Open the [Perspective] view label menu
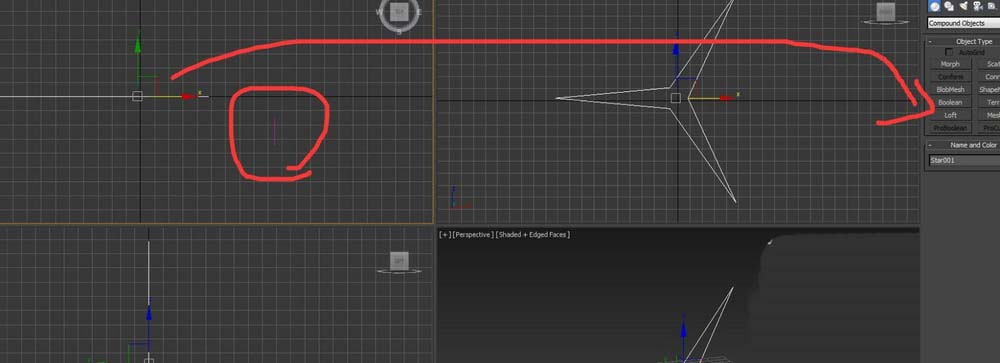The width and height of the screenshot is (1000, 363). [x=473, y=235]
